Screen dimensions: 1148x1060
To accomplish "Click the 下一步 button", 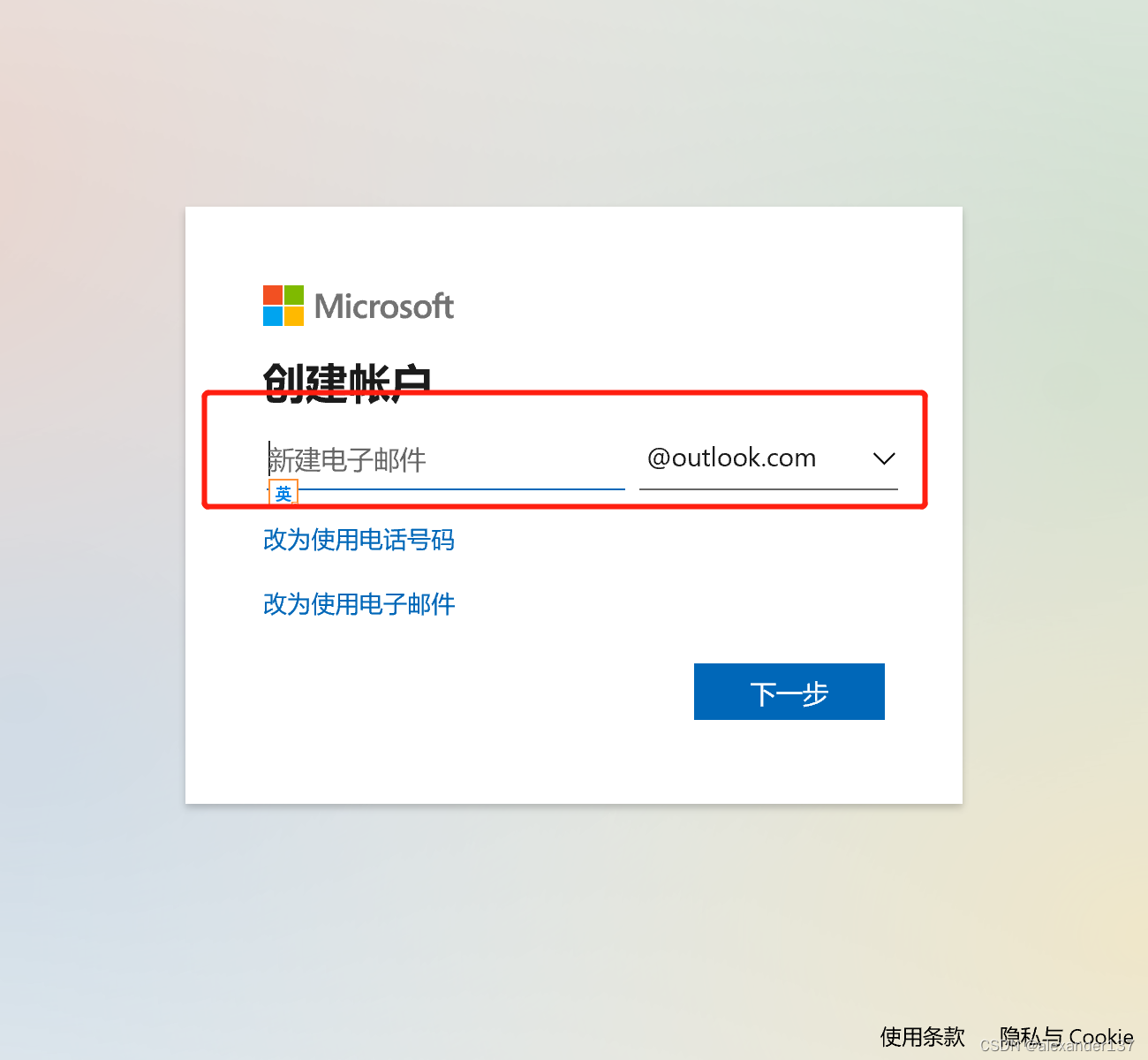I will pos(789,692).
